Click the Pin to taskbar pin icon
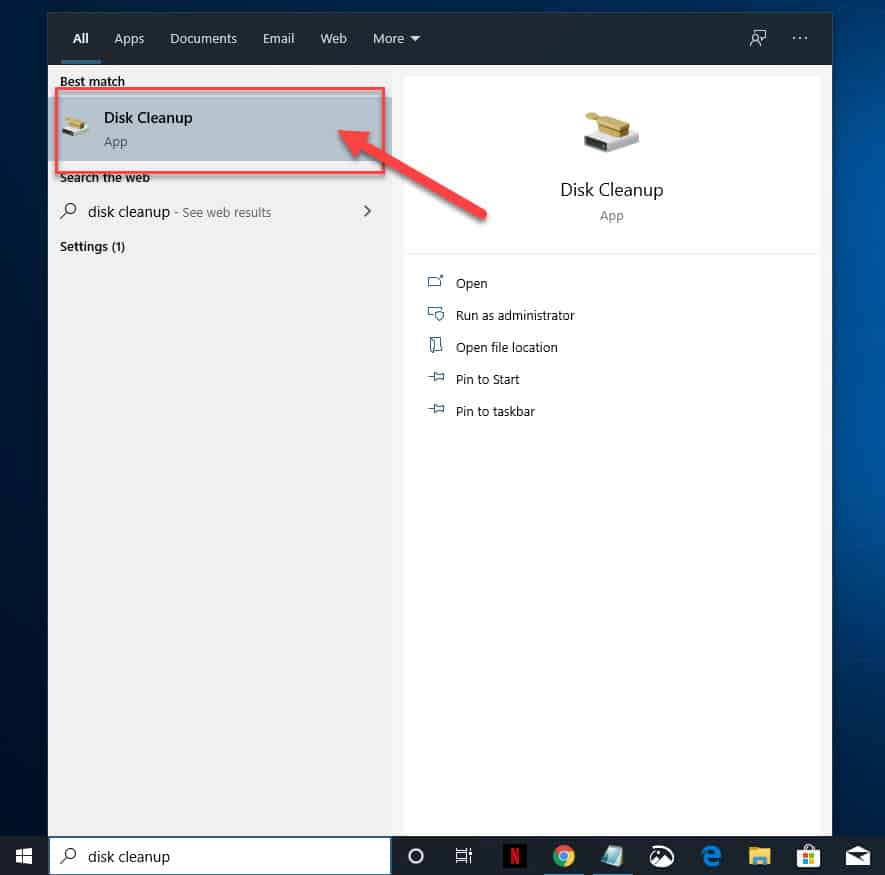Image resolution: width=885 pixels, height=875 pixels. [x=436, y=409]
